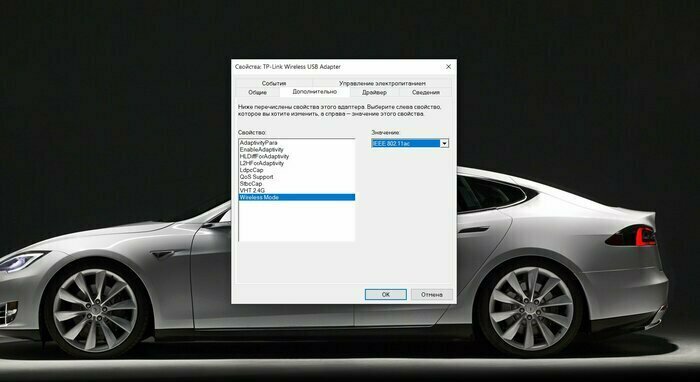This screenshot has height=382, width=700.
Task: Select L2HForAdaptivity property
Action: [297, 163]
